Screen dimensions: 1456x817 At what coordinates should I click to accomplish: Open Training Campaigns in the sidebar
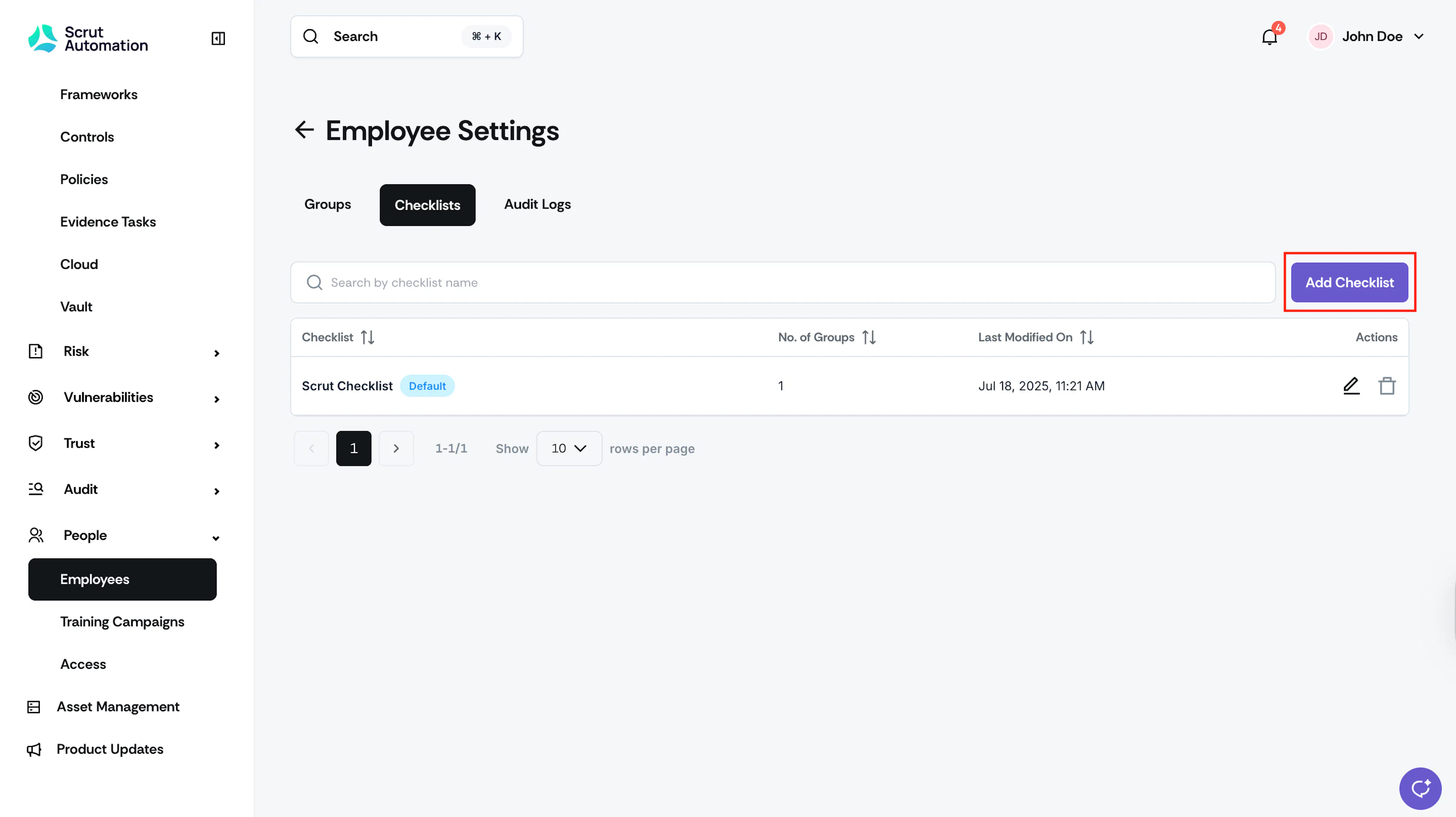[122, 621]
